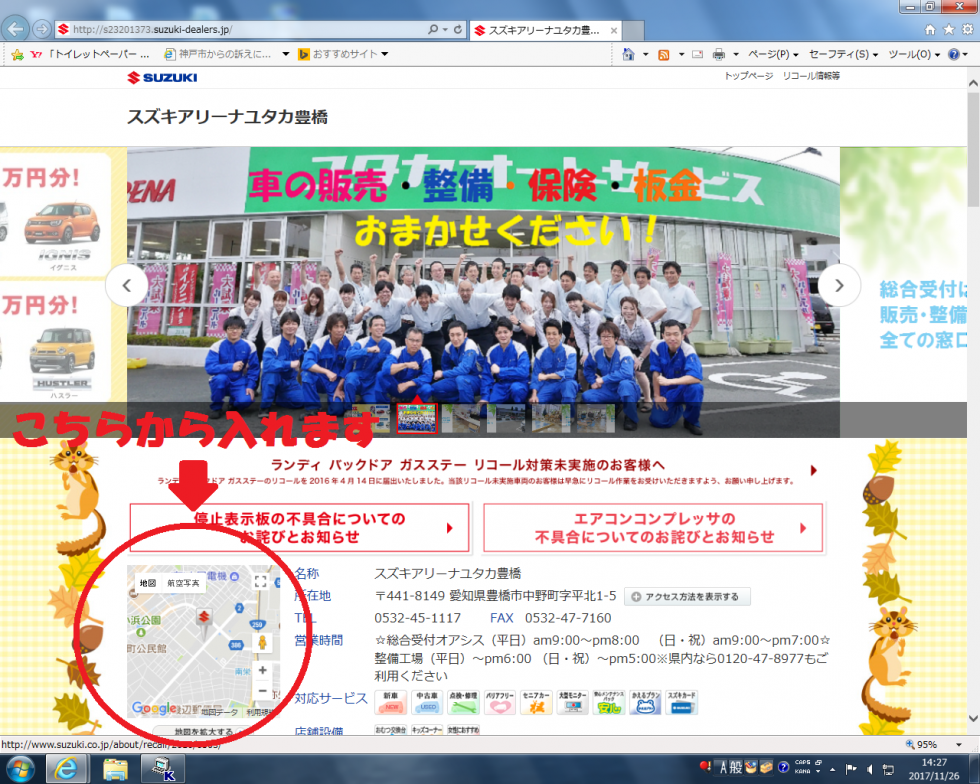The height and width of the screenshot is (784, 980).
Task: Expand the dropdown after 神戸市からの訴えに
Action: (286, 54)
